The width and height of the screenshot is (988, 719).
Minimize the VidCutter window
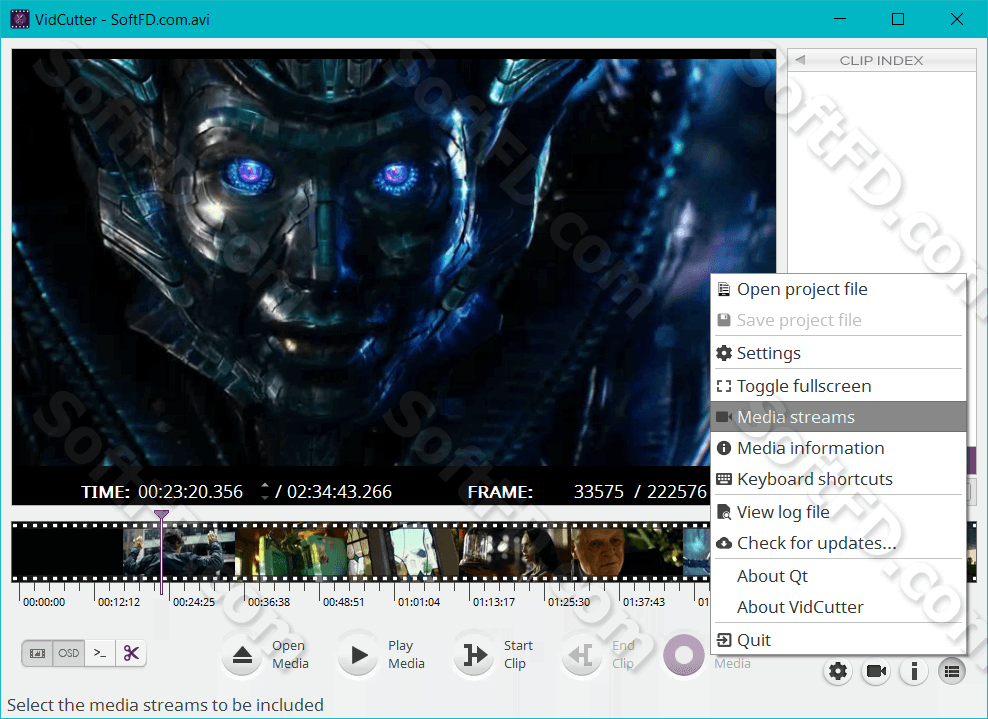coord(840,19)
